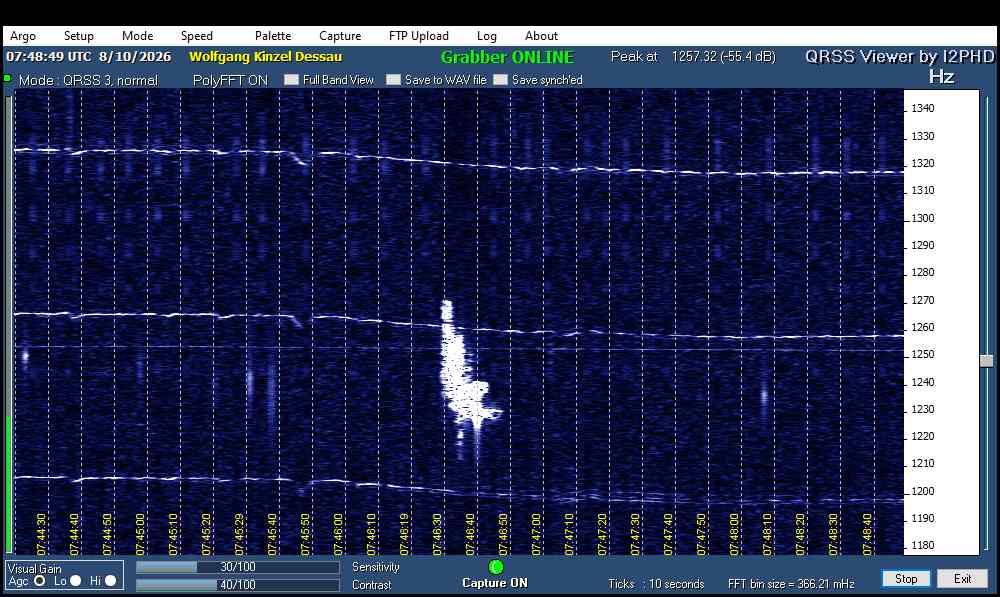
Task: Click the Stop button
Action: coord(906,579)
